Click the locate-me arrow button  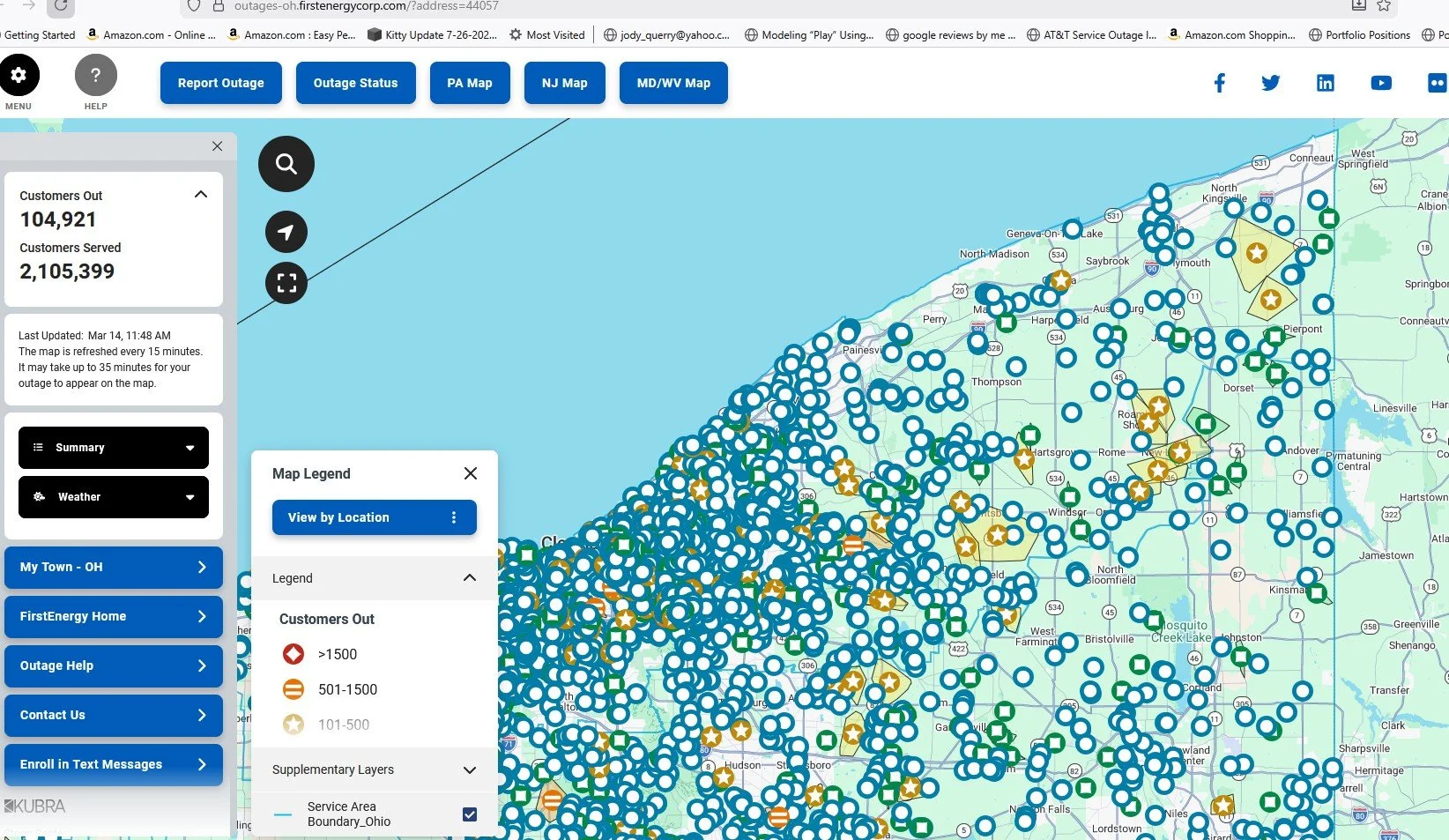coord(286,233)
